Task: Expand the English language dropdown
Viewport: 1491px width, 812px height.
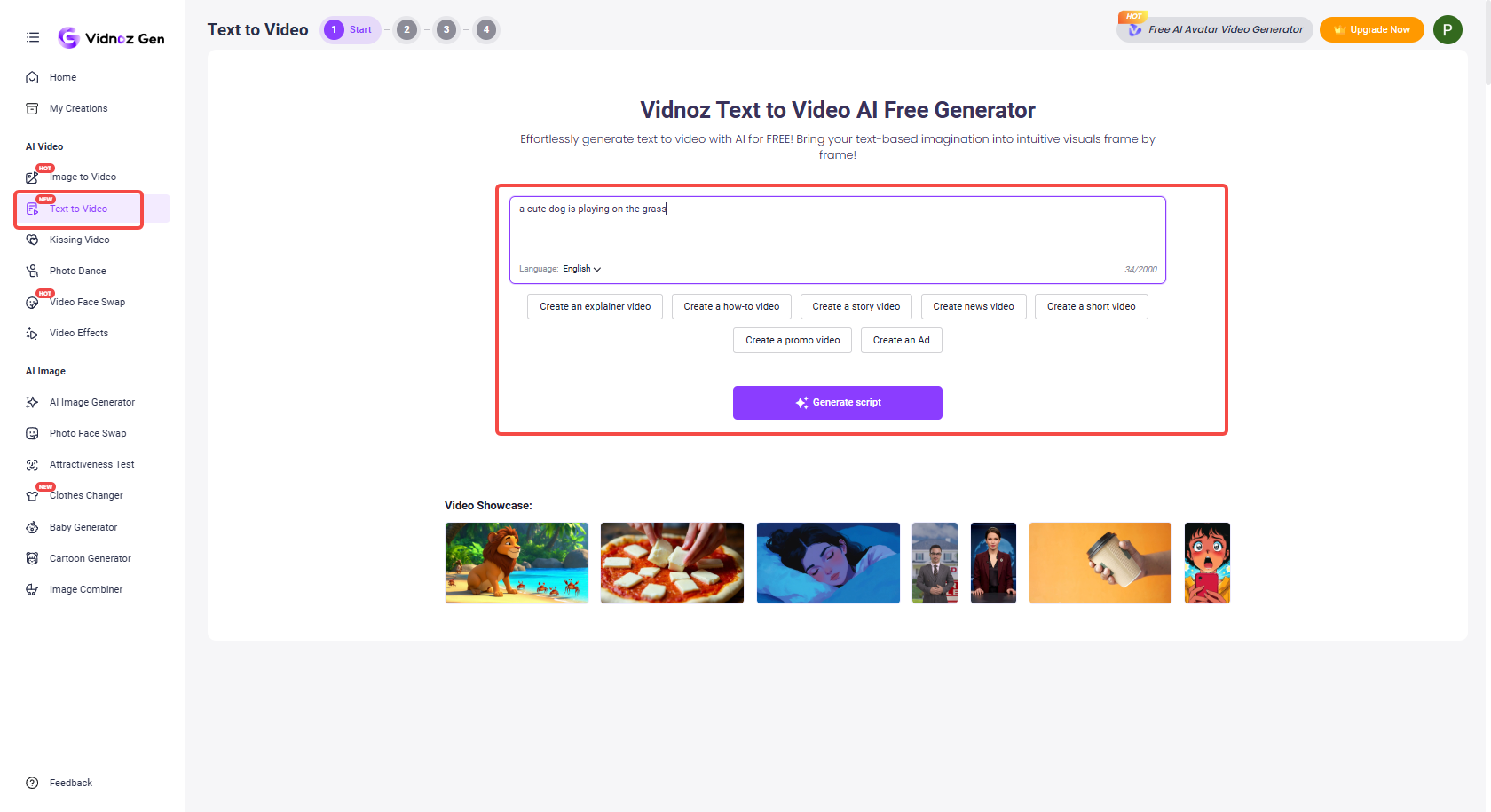Action: 582,269
